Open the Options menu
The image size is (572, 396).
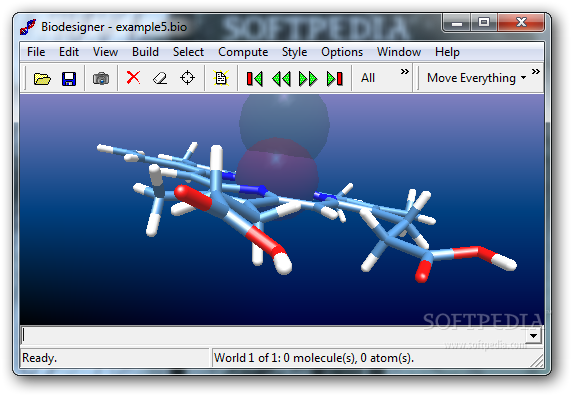pos(342,52)
